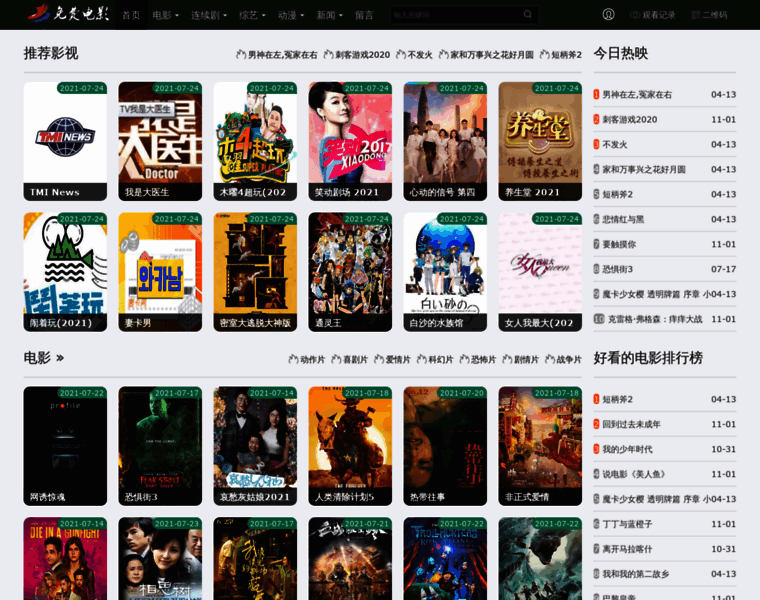Open the 我是大医生 poster
The image size is (760, 600).
pyautogui.click(x=160, y=141)
